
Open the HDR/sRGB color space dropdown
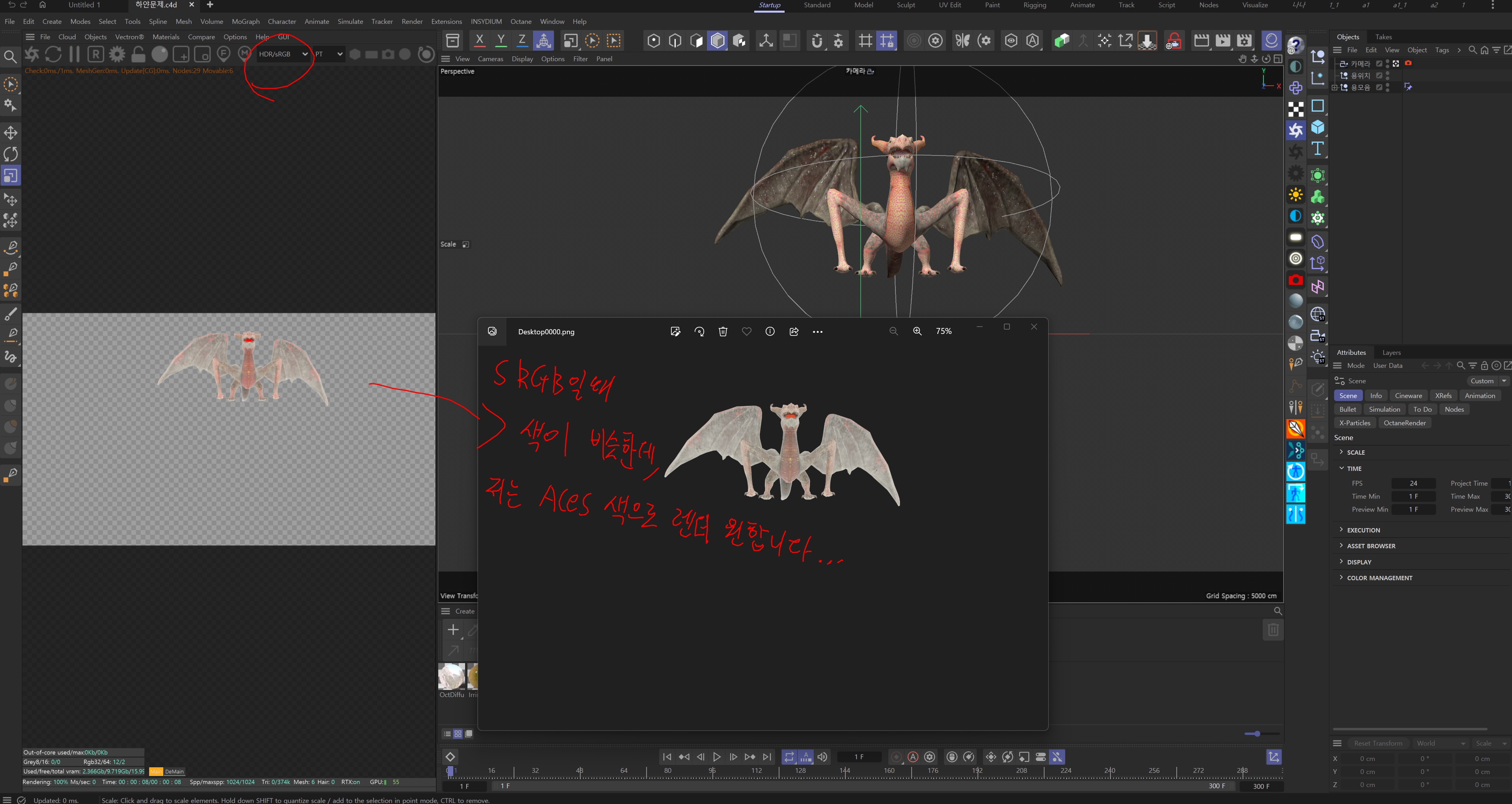[x=283, y=54]
